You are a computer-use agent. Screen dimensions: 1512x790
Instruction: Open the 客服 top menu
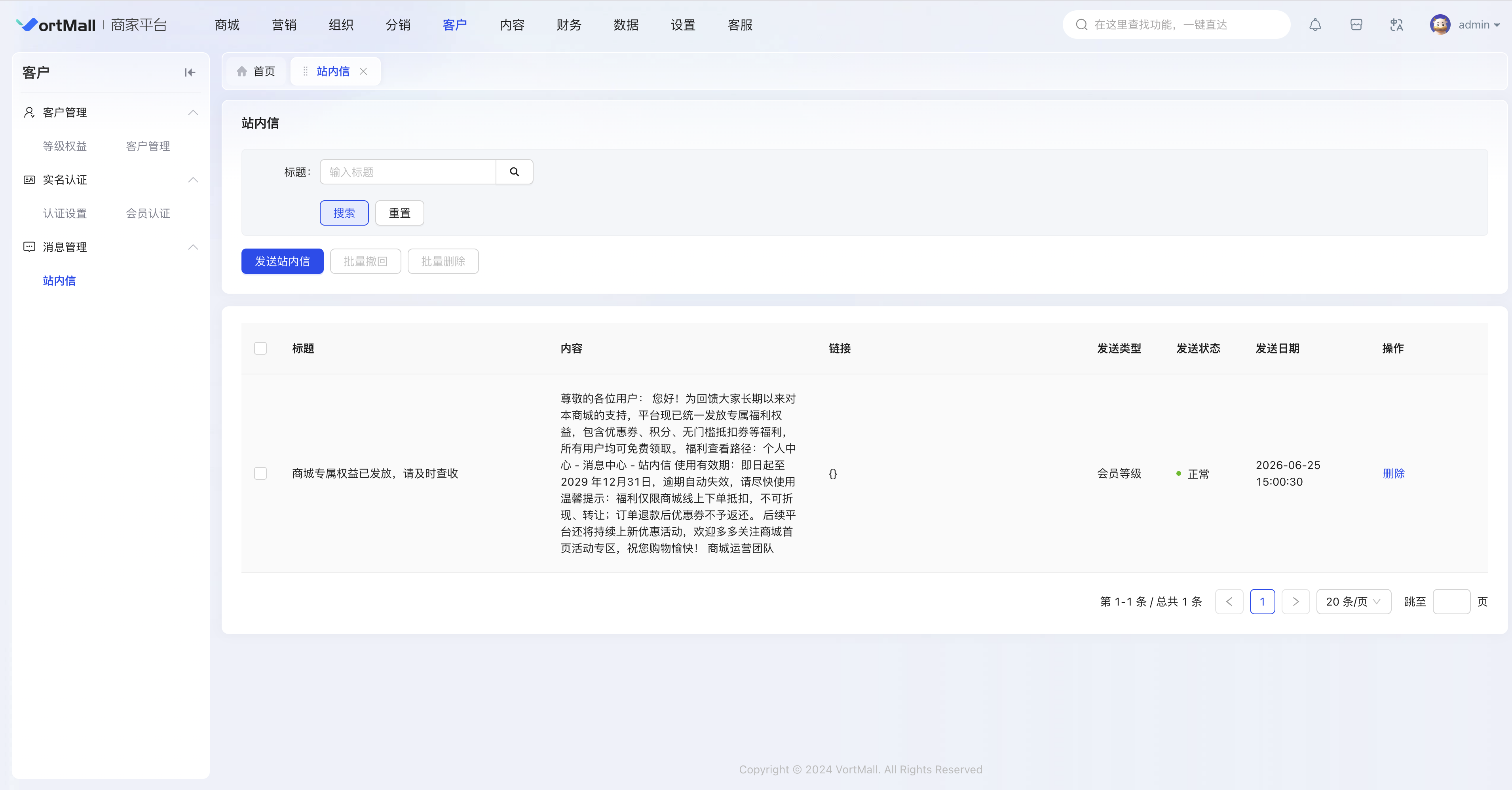[x=739, y=25]
